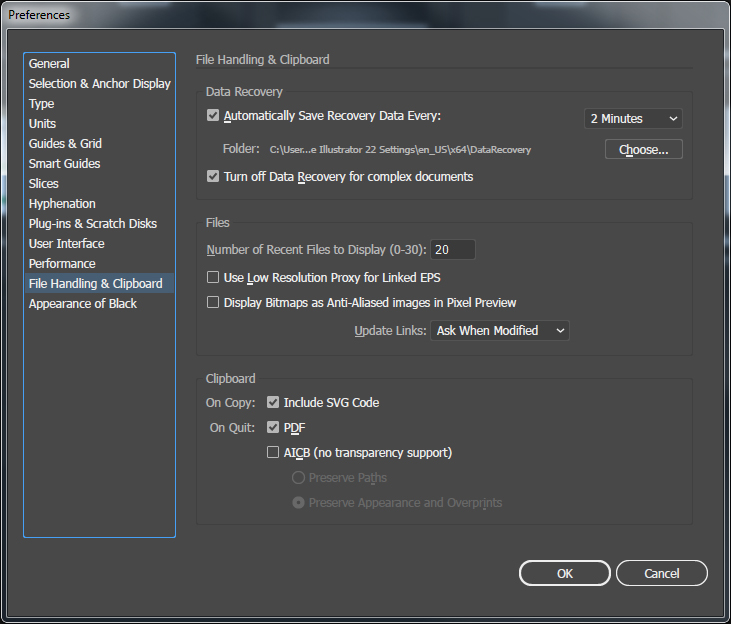Image resolution: width=731 pixels, height=624 pixels.
Task: Click the Preferences title bar
Action: (366, 15)
